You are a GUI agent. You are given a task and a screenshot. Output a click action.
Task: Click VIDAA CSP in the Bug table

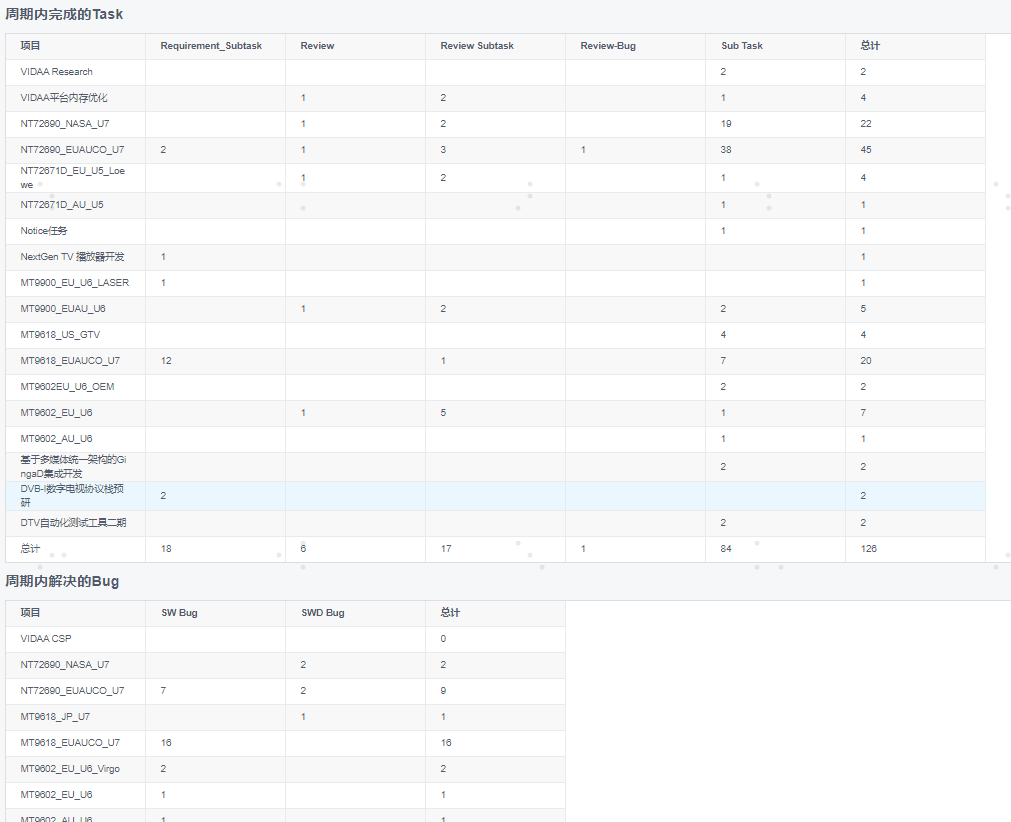[46, 639]
